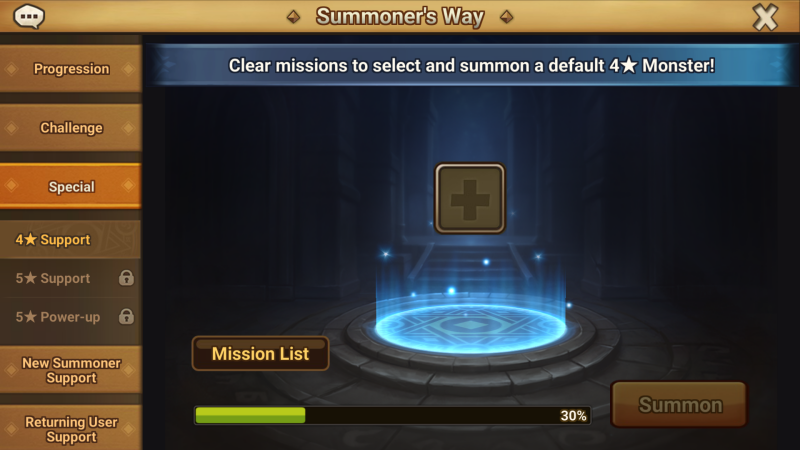Switch to the Challenge tab
Viewport: 800px width, 450px height.
[x=71, y=128]
